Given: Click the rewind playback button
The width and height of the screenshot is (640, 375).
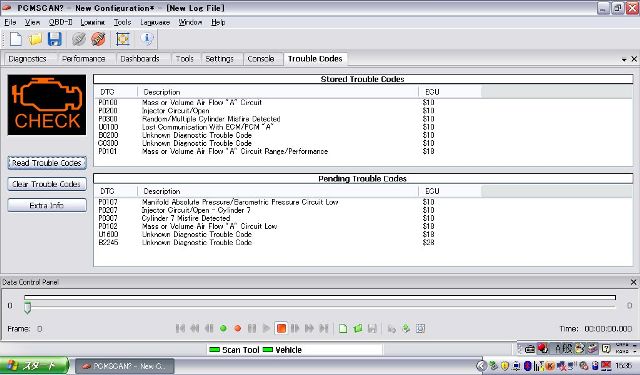Looking at the screenshot, I should pos(195,328).
